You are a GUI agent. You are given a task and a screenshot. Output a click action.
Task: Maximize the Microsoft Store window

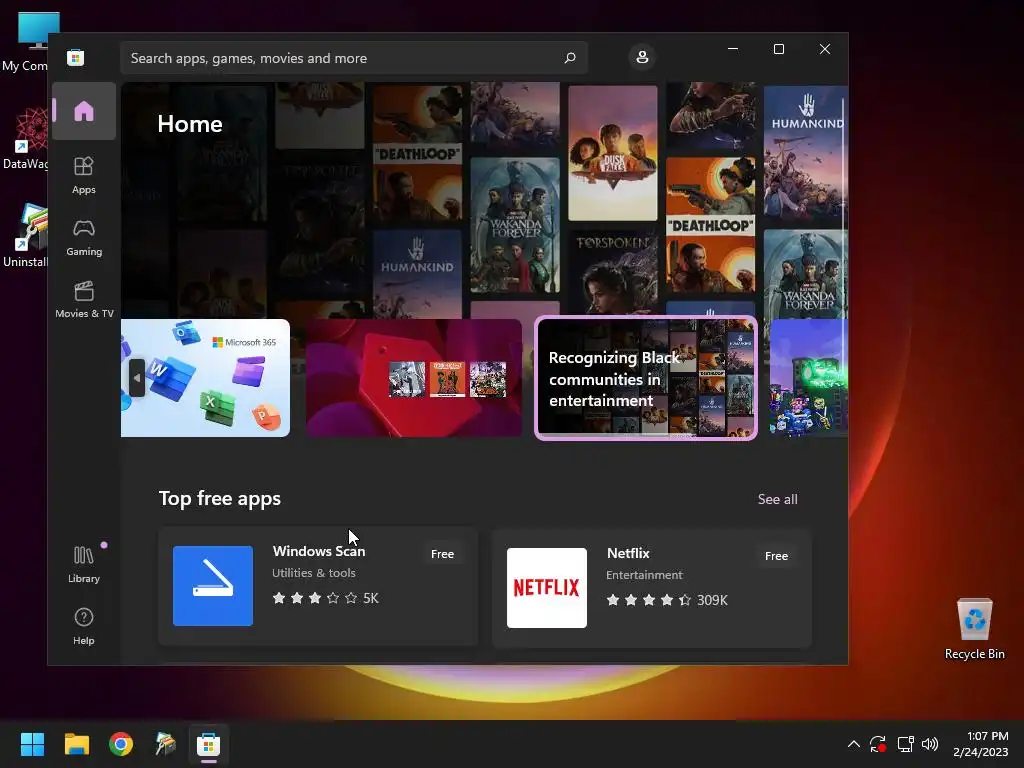pyautogui.click(x=778, y=49)
